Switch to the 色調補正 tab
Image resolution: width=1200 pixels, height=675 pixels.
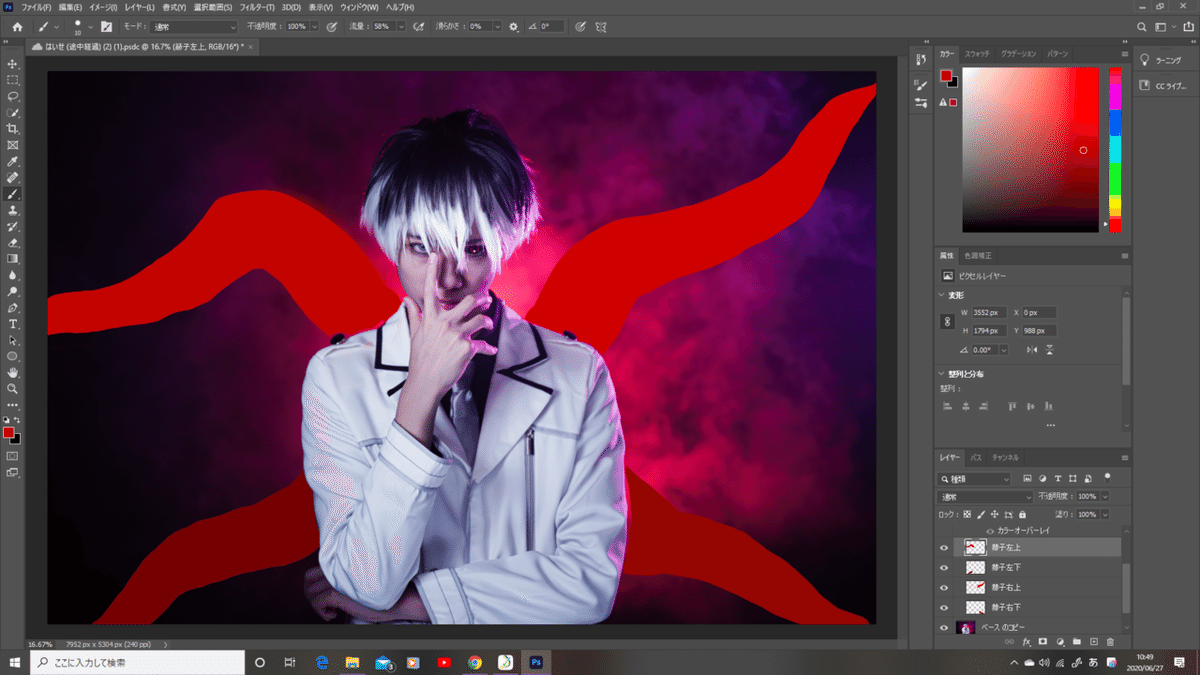(x=978, y=256)
